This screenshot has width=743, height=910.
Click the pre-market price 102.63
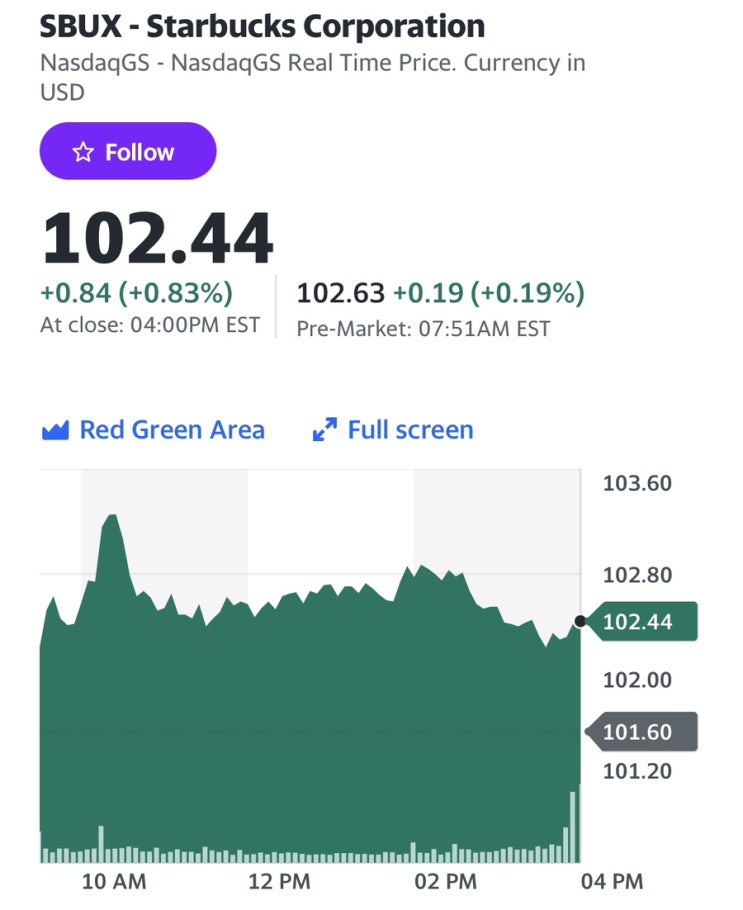click(x=341, y=293)
